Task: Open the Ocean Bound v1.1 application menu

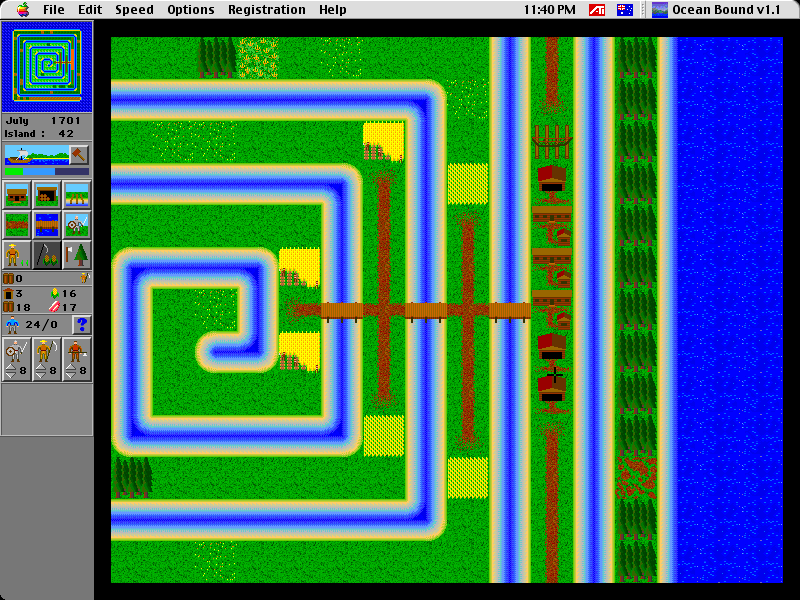Action: pyautogui.click(x=716, y=10)
